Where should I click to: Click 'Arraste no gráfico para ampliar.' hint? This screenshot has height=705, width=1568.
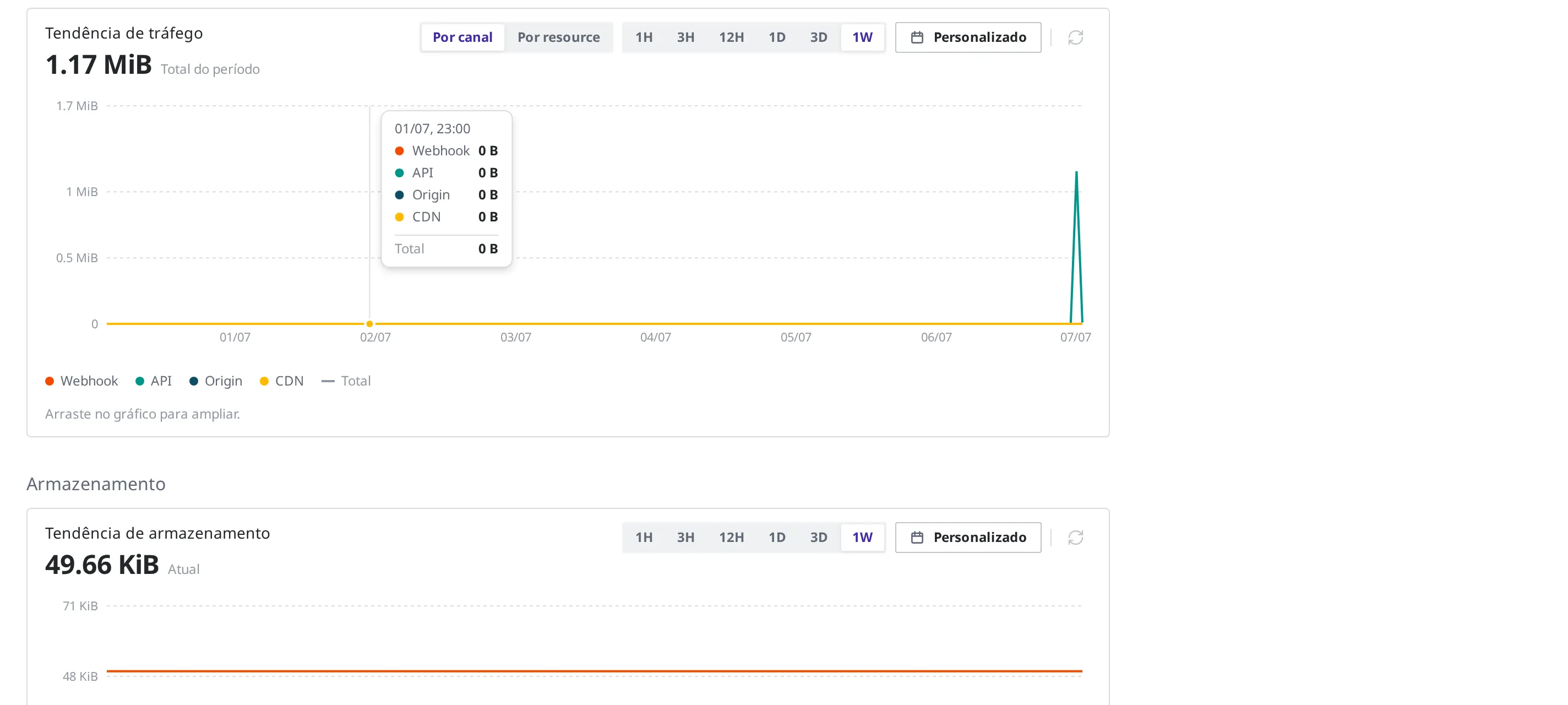(x=143, y=414)
